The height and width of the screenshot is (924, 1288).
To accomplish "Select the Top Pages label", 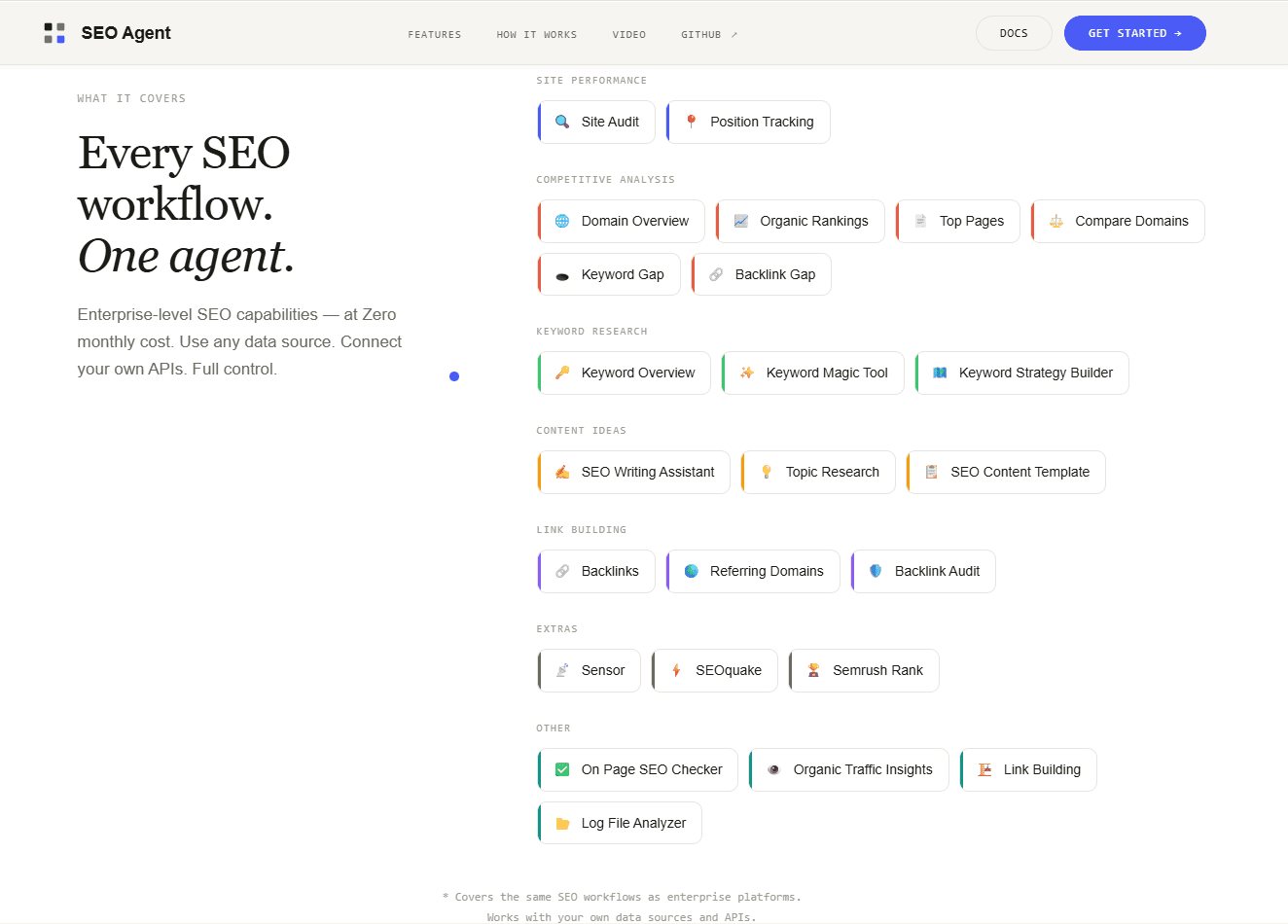I will tap(972, 221).
